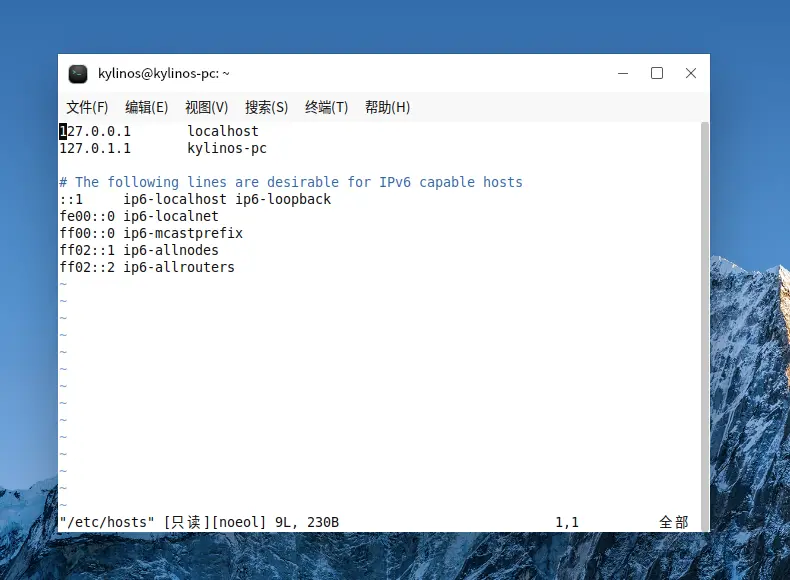790x580 pixels.
Task: Click the window title kylinos@kylinos-pc: ~
Action: [x=164, y=74]
